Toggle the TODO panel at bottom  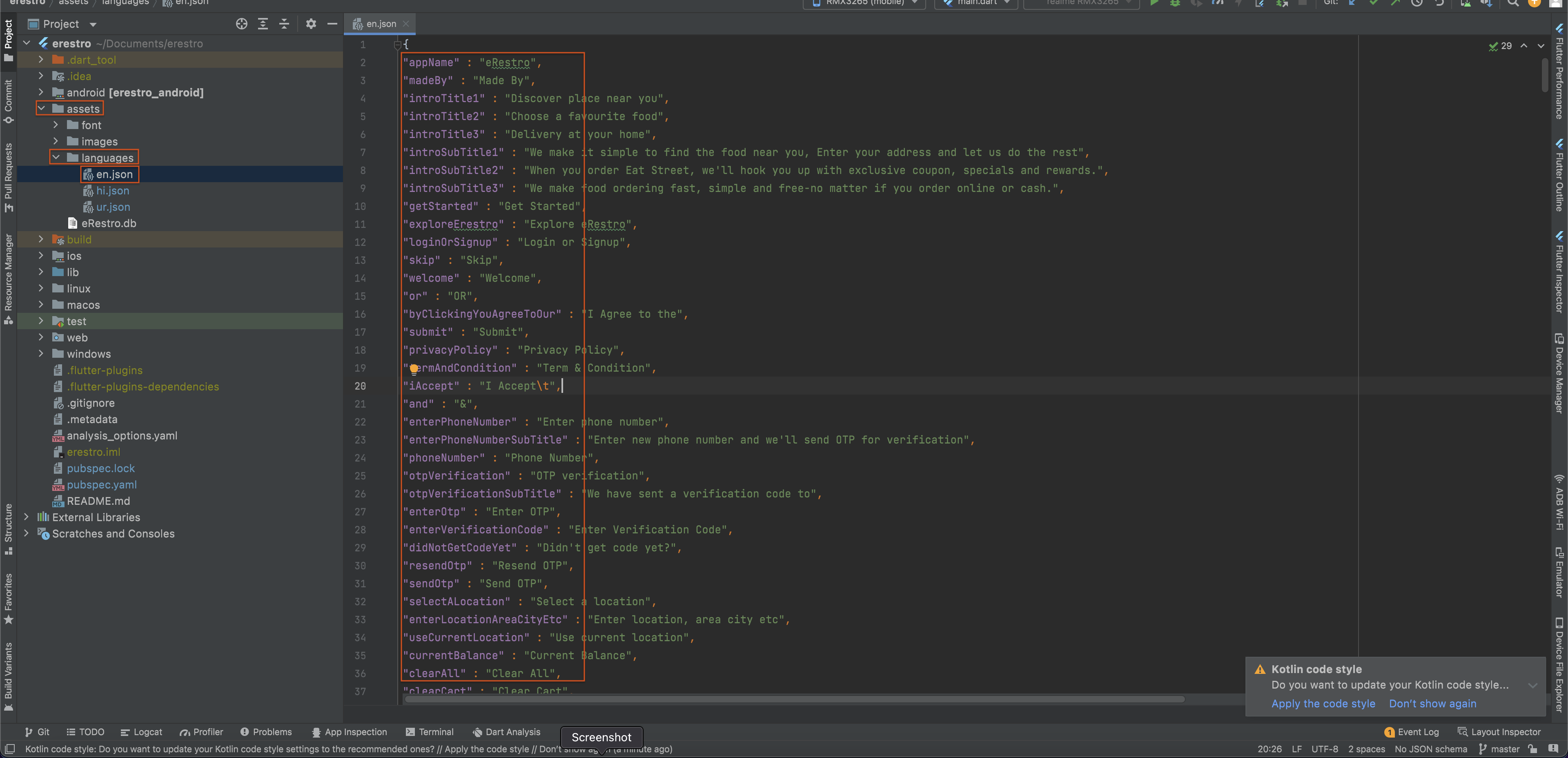[x=89, y=732]
